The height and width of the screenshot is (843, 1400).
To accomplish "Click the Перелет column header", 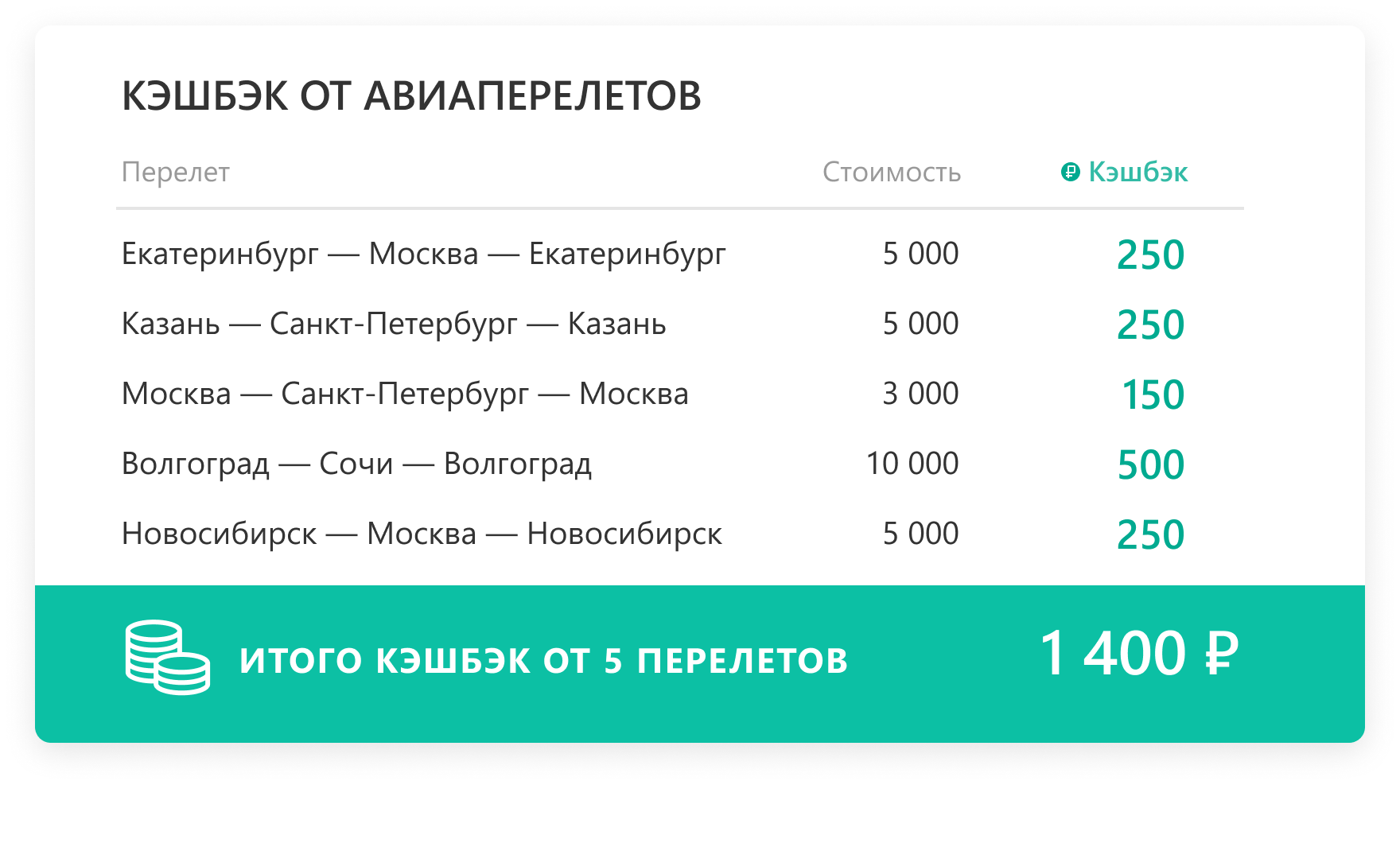I will pyautogui.click(x=176, y=172).
